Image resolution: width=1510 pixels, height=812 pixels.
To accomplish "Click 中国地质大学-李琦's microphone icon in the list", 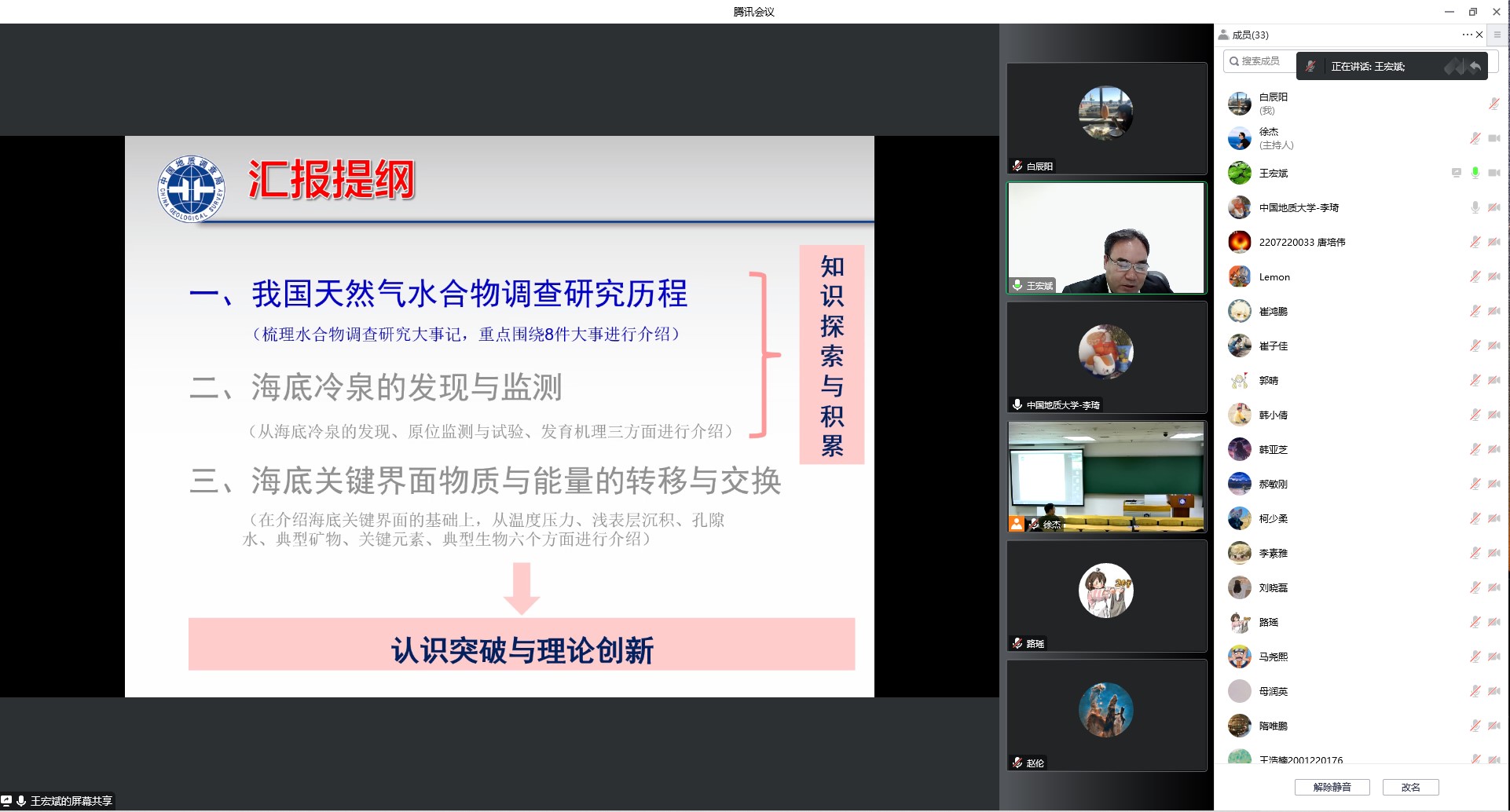I will coord(1475,207).
